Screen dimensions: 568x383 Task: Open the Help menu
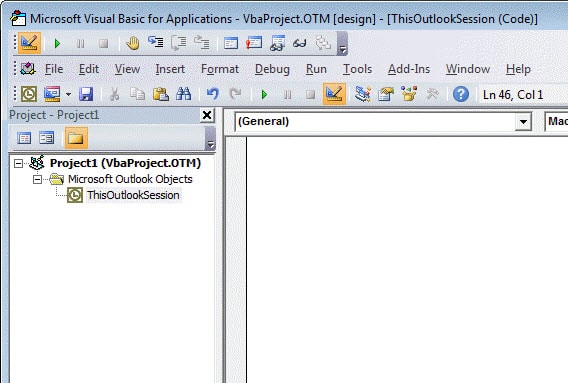click(x=518, y=69)
